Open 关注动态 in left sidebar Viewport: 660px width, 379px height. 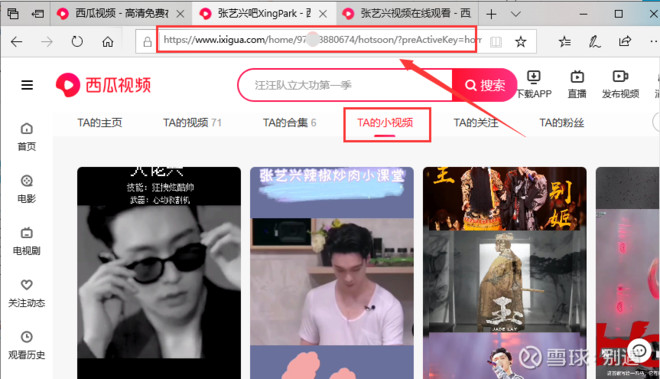[x=27, y=294]
